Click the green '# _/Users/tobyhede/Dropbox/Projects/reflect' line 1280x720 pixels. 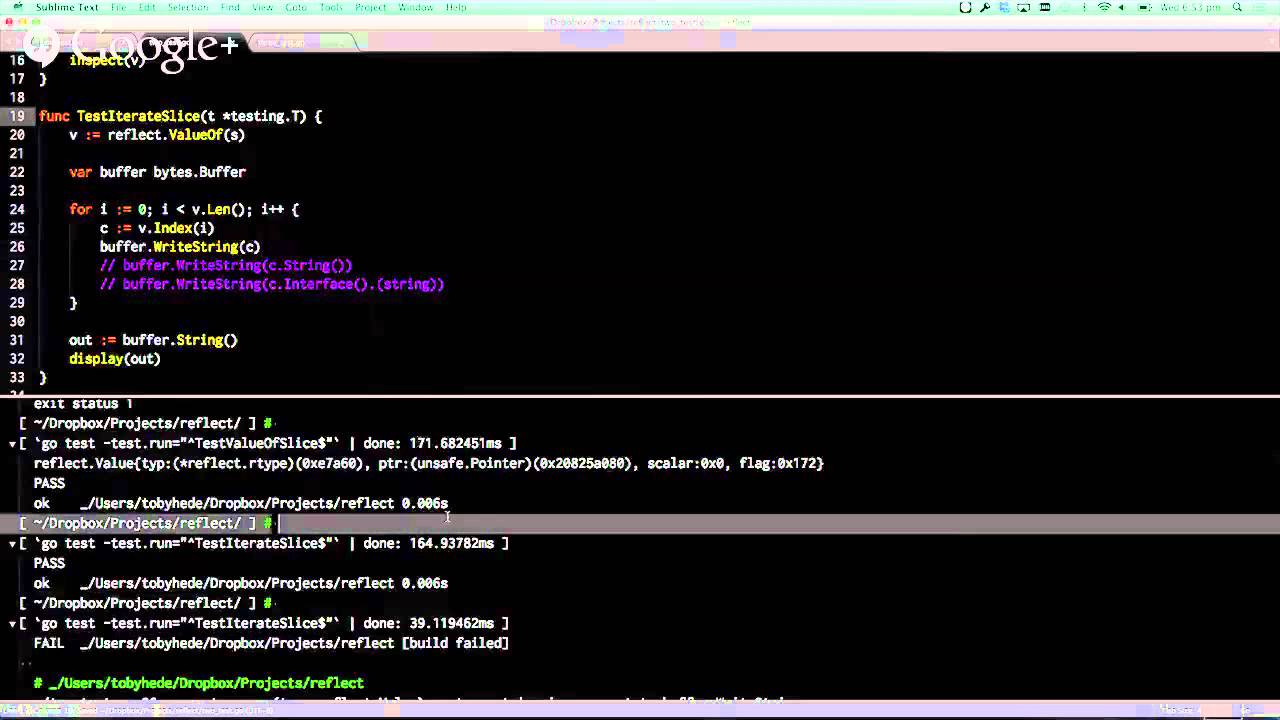pyautogui.click(x=199, y=683)
